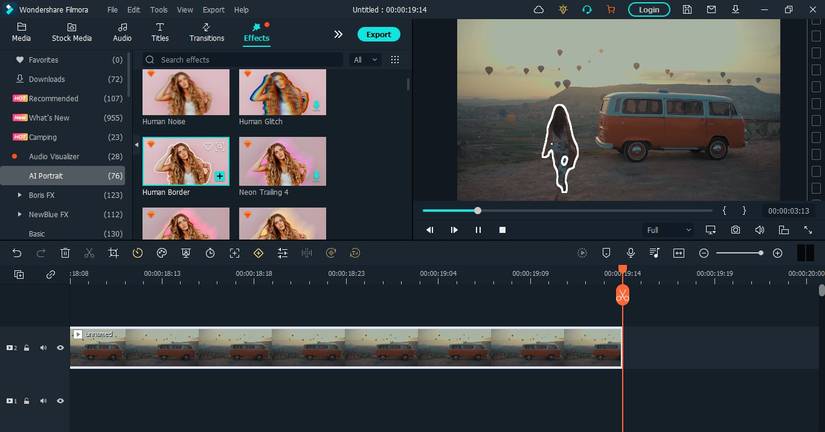The image size is (825, 432).
Task: Hide video track 2 with eye icon
Action: click(60, 348)
